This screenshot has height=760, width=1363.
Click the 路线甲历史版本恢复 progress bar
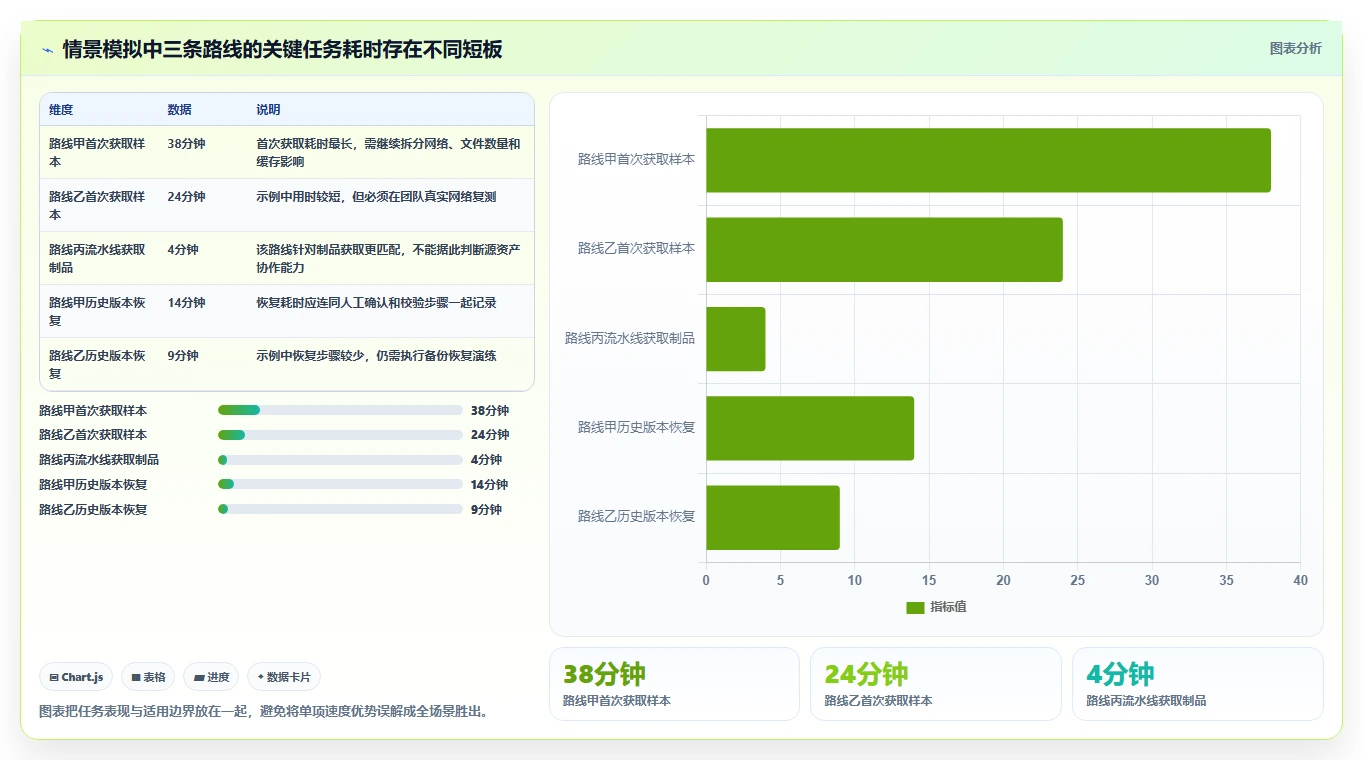coord(340,484)
